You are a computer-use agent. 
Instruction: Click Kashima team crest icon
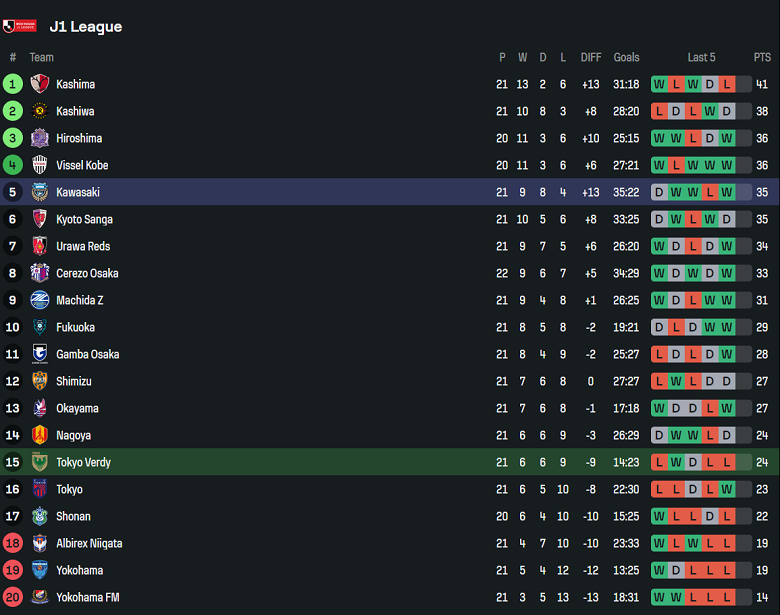(40, 84)
